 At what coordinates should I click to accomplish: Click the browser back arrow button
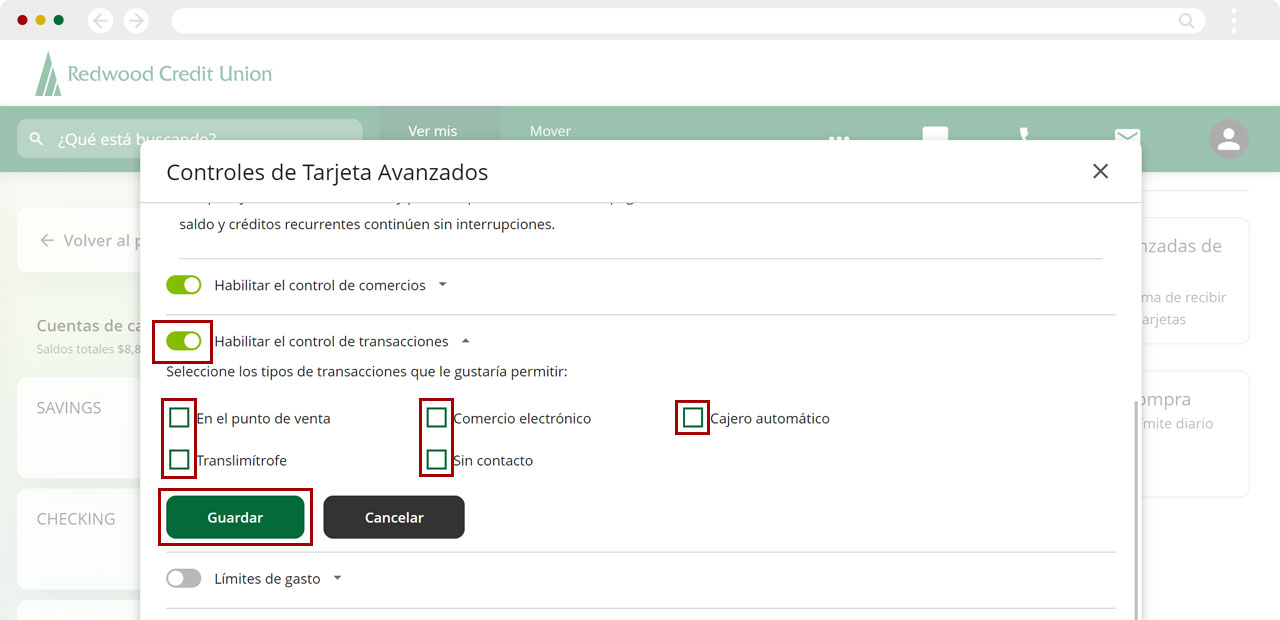click(100, 20)
